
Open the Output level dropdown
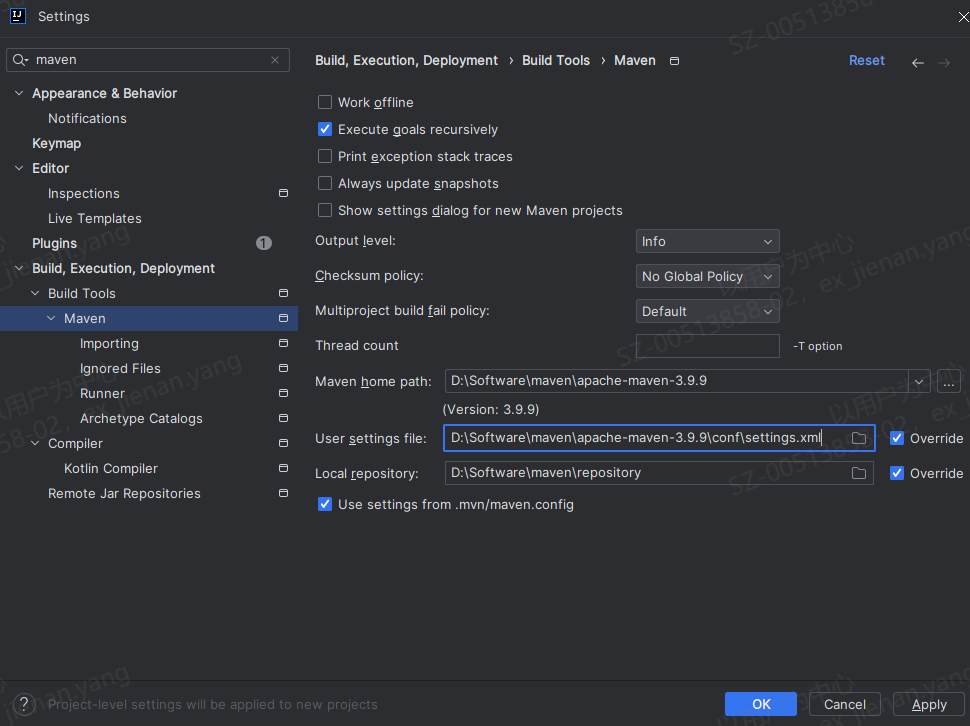coord(707,241)
